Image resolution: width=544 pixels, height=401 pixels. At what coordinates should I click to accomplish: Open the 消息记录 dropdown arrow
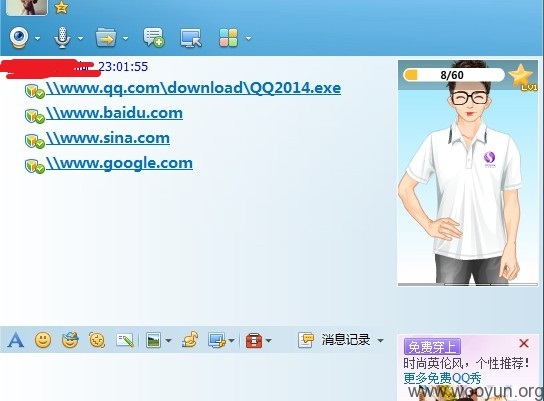(380, 341)
